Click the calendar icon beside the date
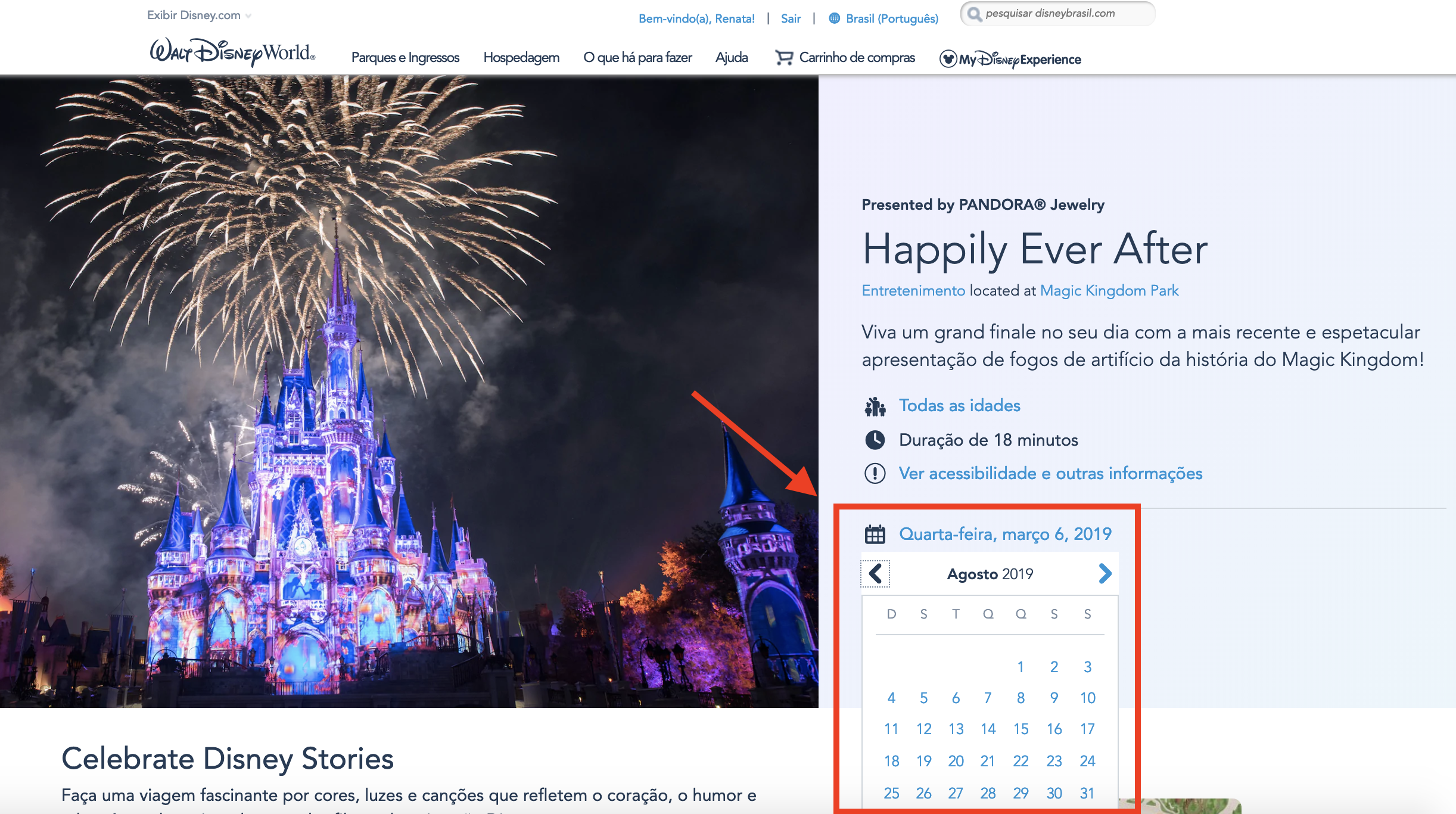Image resolution: width=1456 pixels, height=814 pixels. tap(875, 534)
